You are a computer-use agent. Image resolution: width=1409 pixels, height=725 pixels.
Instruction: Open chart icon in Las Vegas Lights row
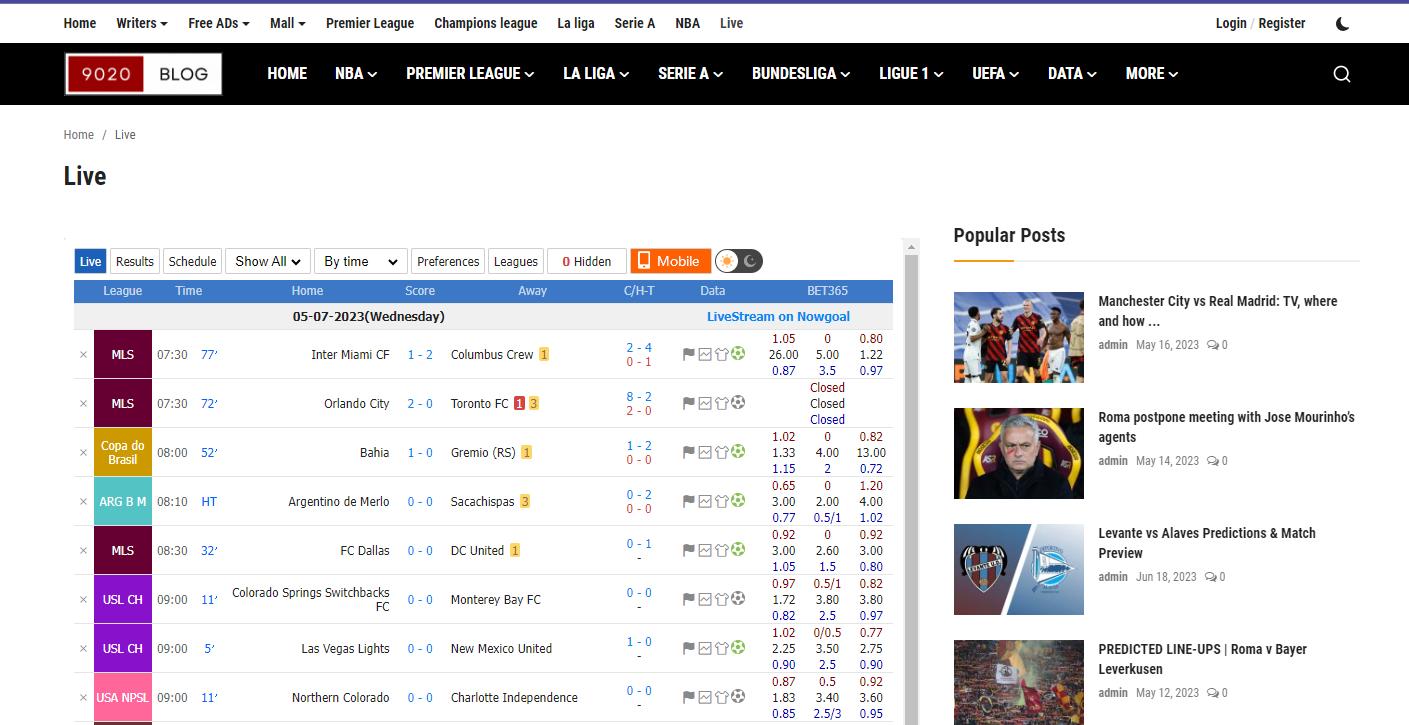click(705, 648)
